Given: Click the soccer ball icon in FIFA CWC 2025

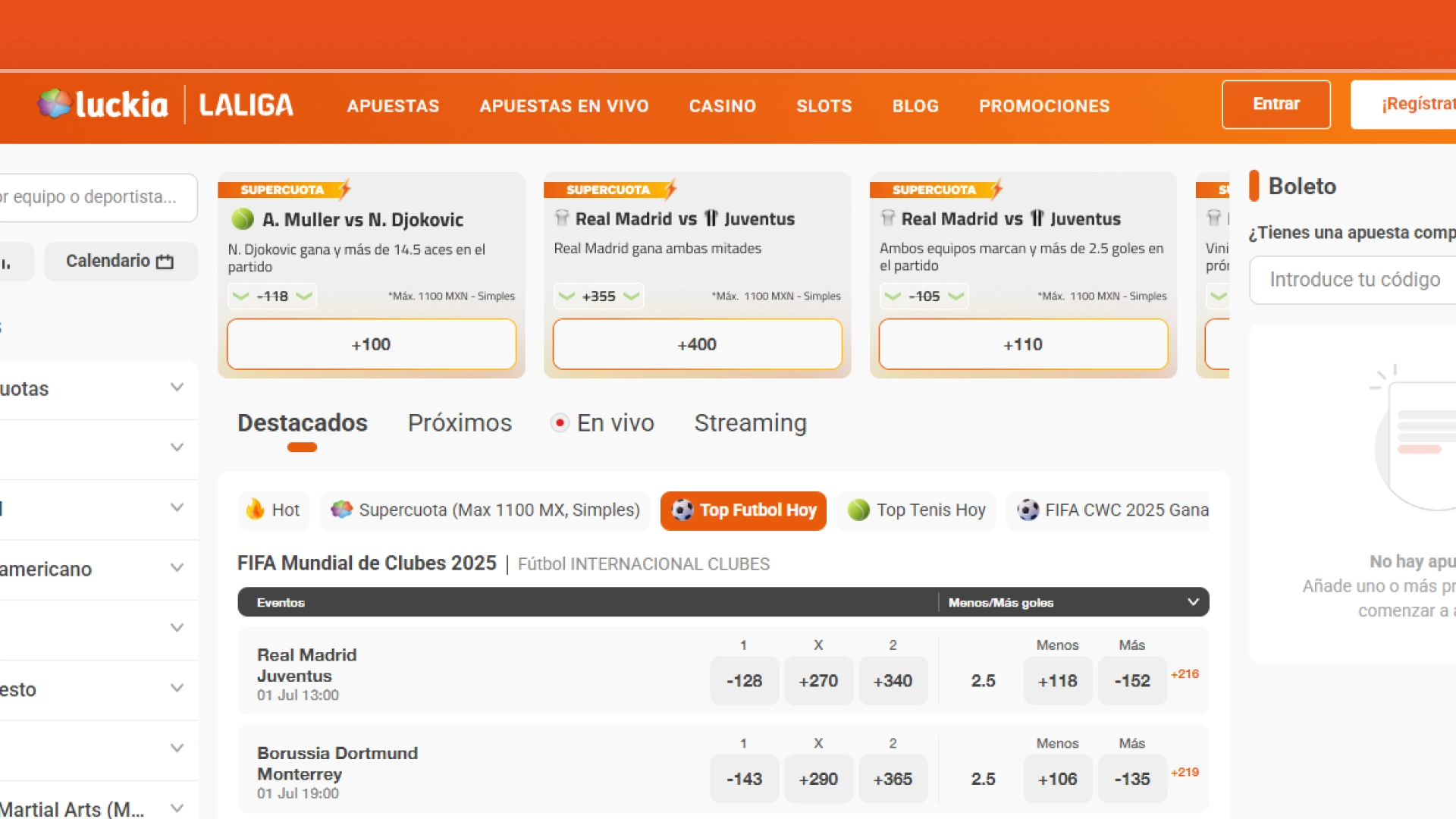Looking at the screenshot, I should pyautogui.click(x=1028, y=510).
